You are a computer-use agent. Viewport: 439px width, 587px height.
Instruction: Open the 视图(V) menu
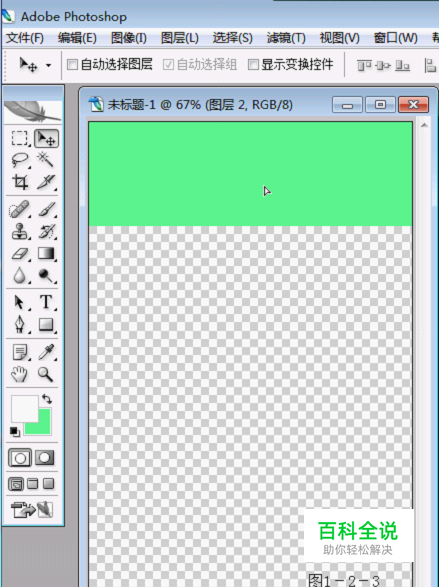coord(339,38)
